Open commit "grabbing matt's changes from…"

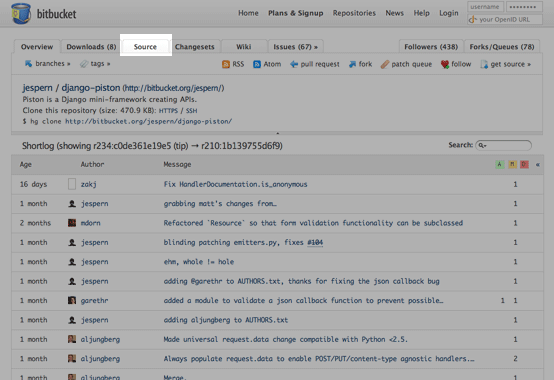click(x=220, y=203)
